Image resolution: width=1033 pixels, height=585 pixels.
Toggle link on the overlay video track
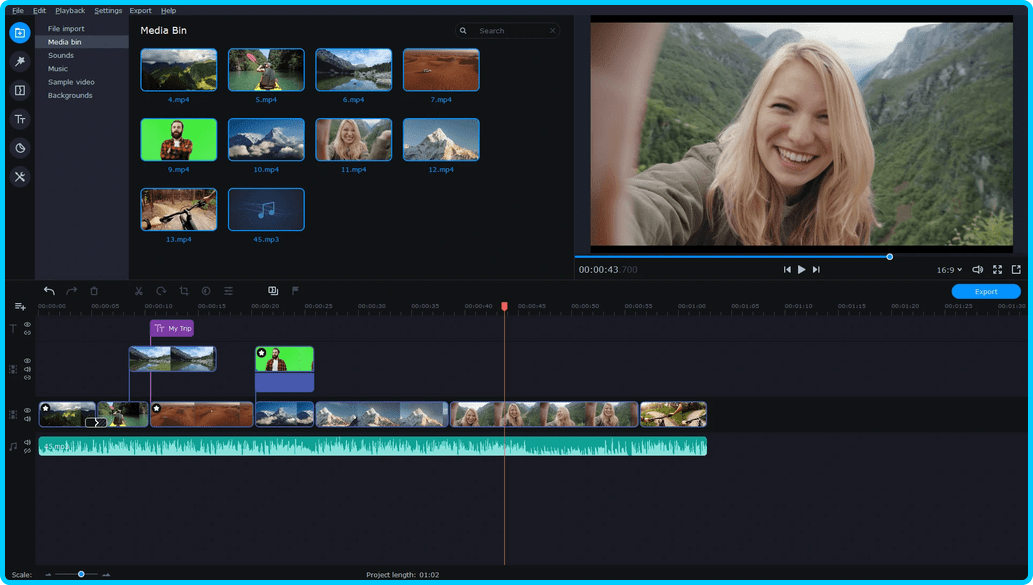coord(28,377)
